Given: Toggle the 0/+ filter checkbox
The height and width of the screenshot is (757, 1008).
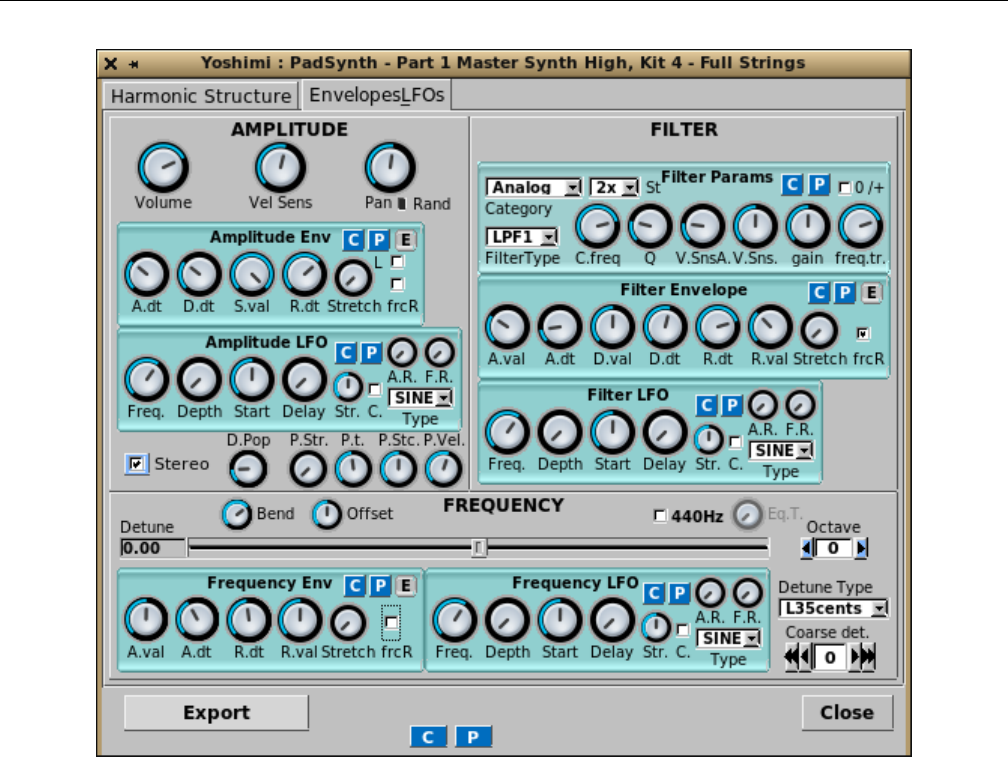Looking at the screenshot, I should point(845,188).
